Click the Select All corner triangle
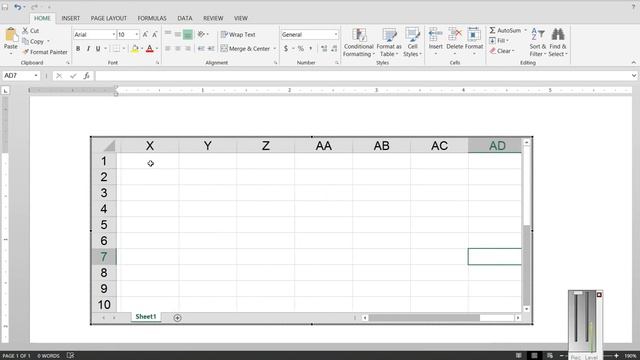This screenshot has height=360, width=640. [109, 146]
